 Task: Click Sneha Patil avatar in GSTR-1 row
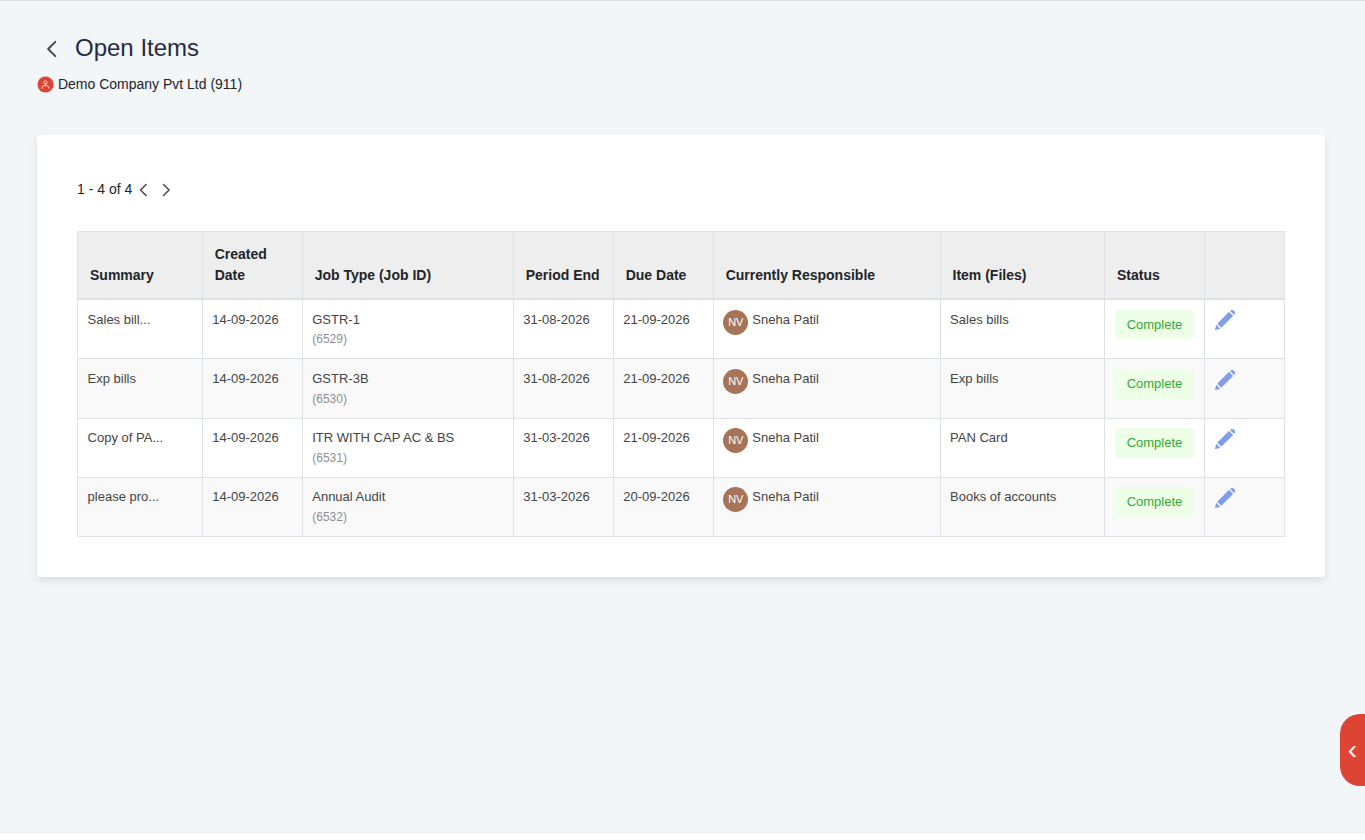(x=736, y=322)
